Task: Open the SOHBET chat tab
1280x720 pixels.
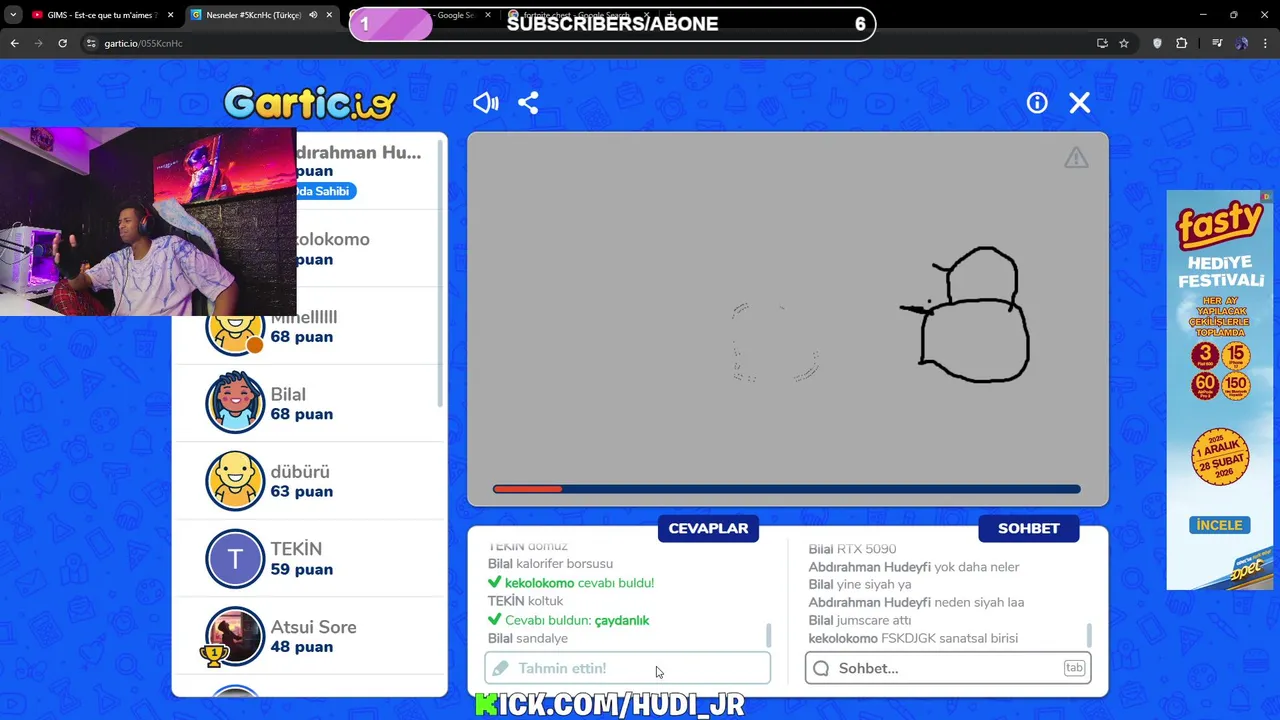Action: coord(1028,528)
